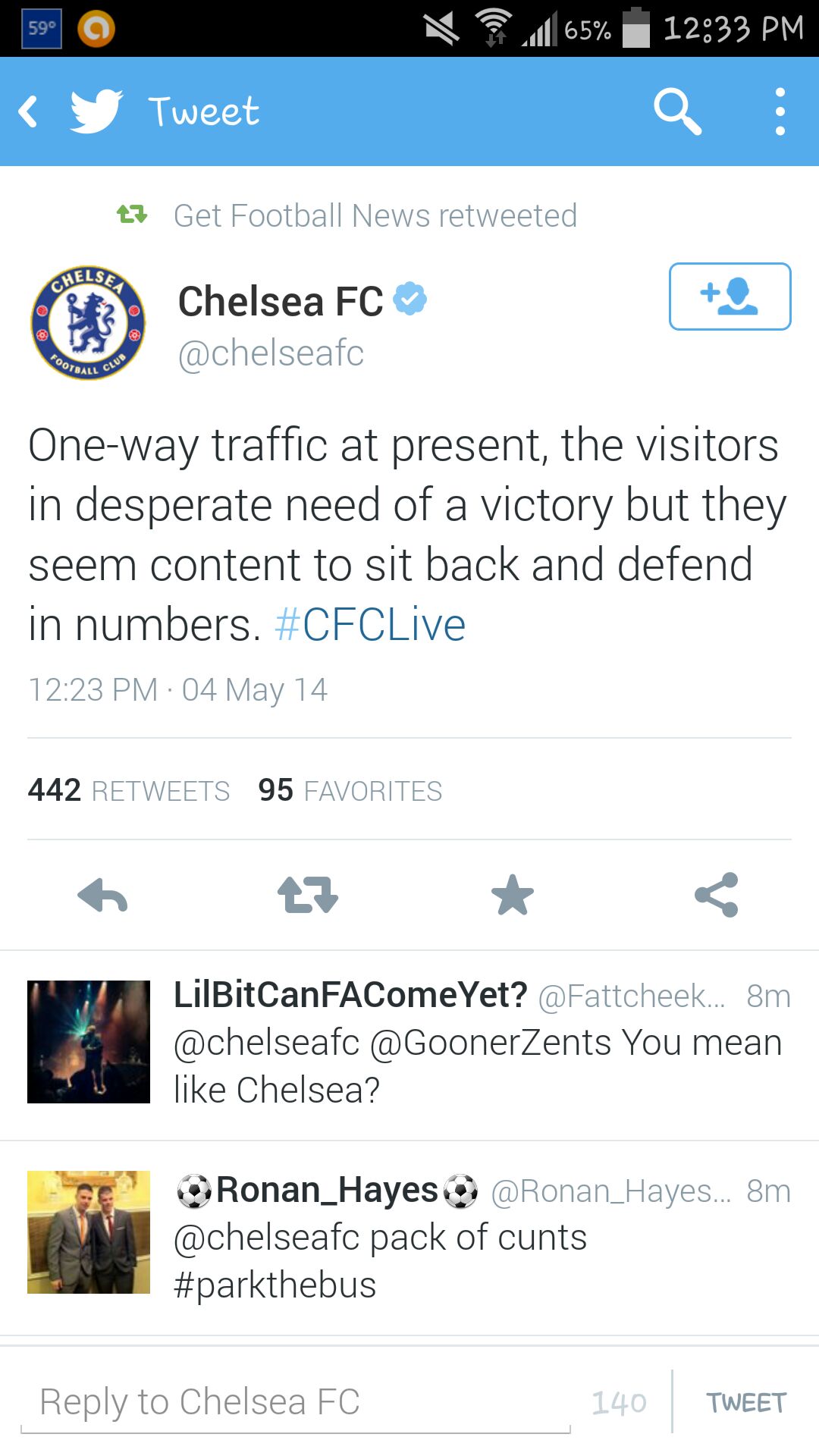Open Ronan_Hayes profile avatar
Viewport: 819px width, 1456px height.
(x=89, y=1232)
